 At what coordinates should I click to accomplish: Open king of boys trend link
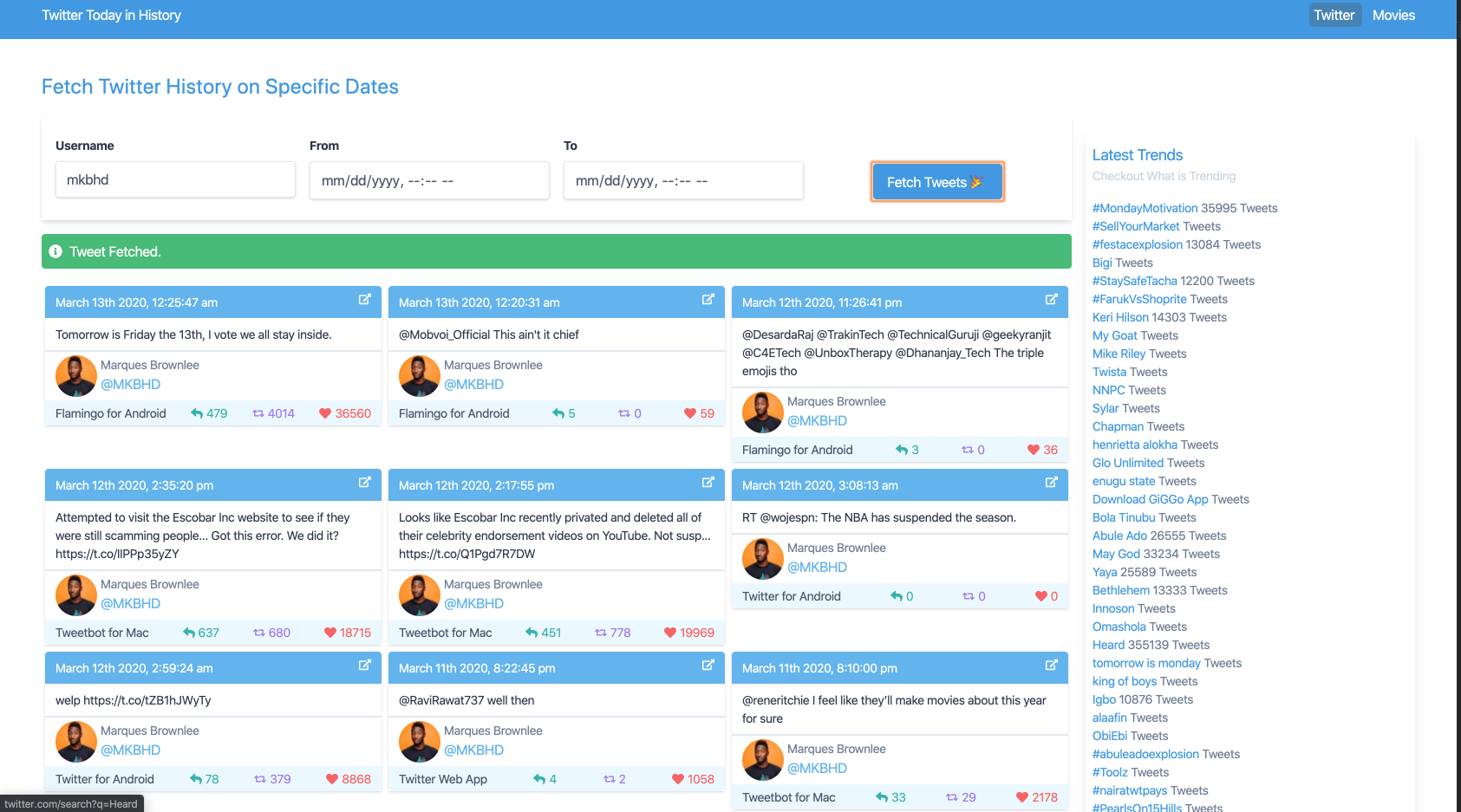[x=1125, y=681]
